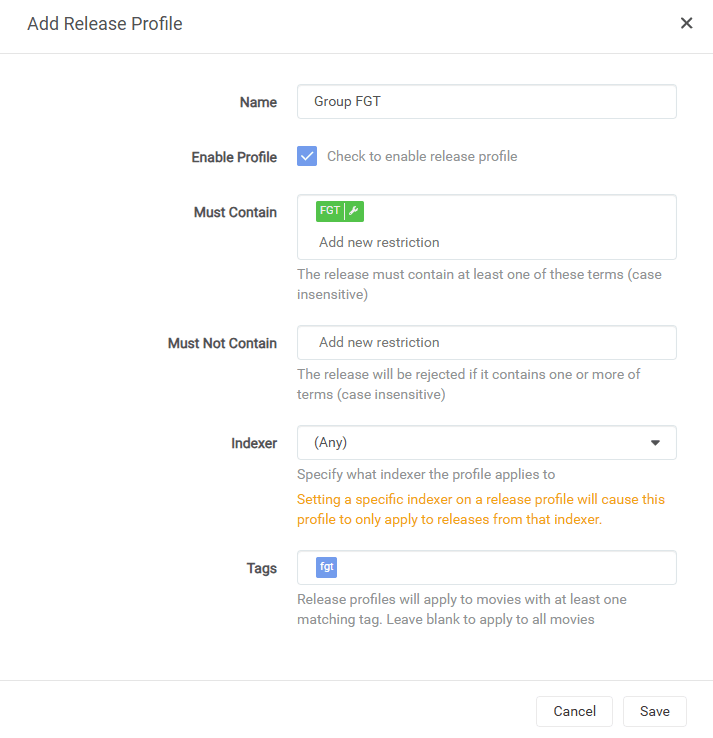Click the Must Not Contain label

click(x=222, y=343)
